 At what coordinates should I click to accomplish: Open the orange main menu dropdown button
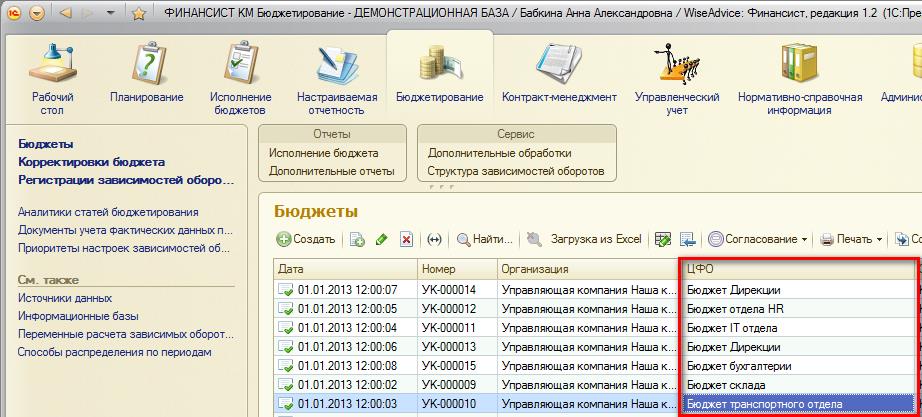click(x=37, y=13)
